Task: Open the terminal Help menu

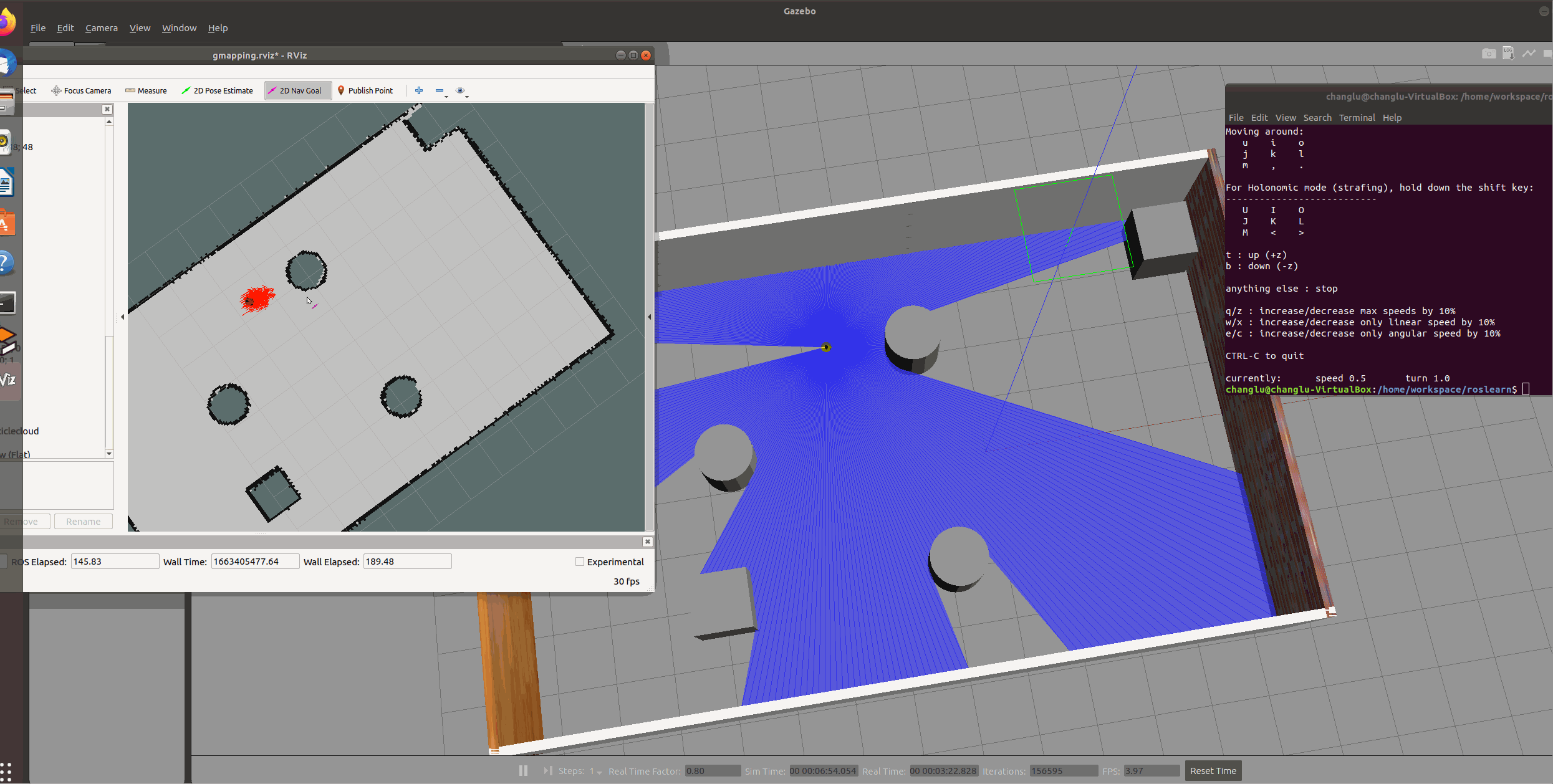Action: coord(1392,118)
